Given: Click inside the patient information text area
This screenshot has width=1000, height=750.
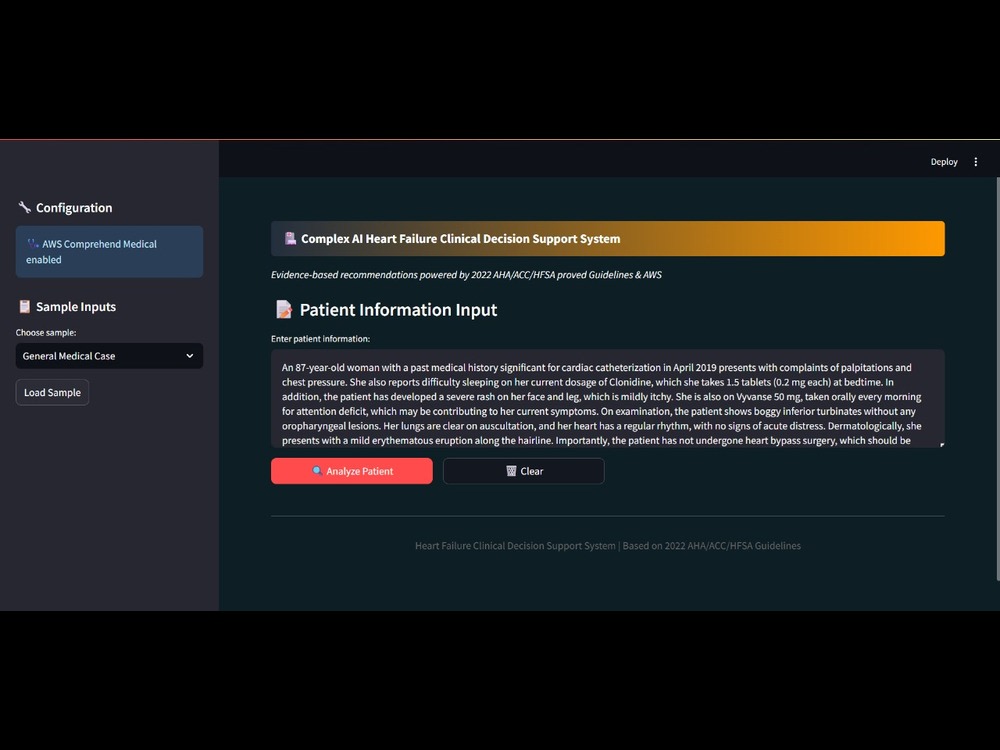Looking at the screenshot, I should pyautogui.click(x=607, y=399).
